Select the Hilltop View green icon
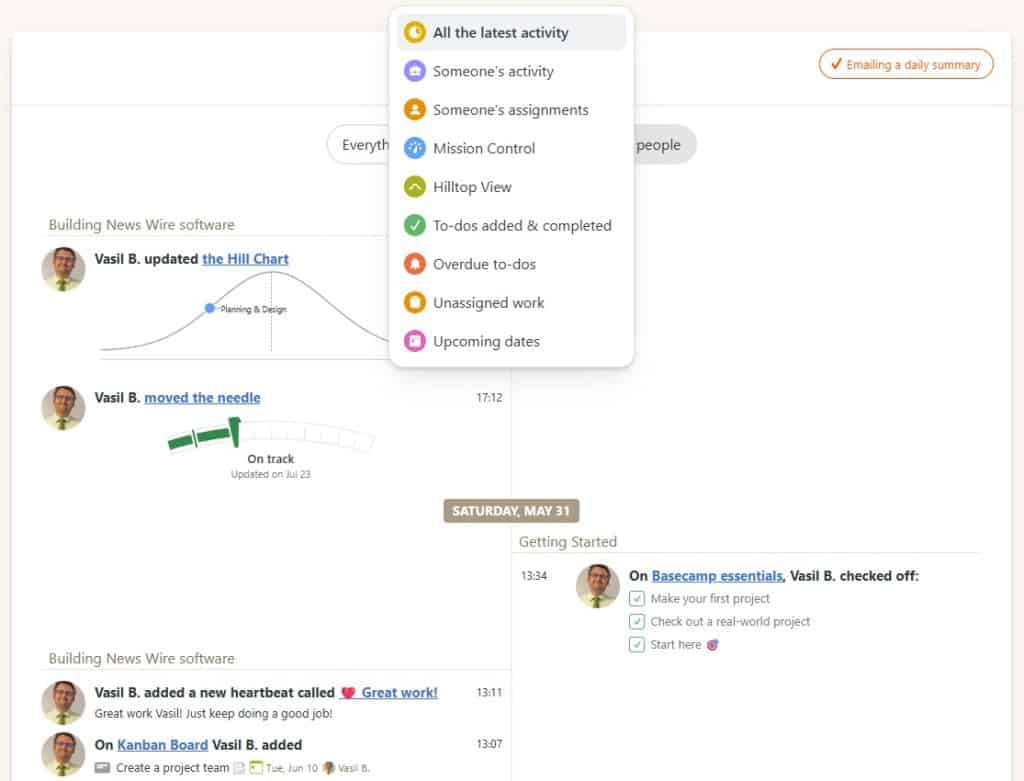Viewport: 1024px width, 781px height. [x=414, y=187]
